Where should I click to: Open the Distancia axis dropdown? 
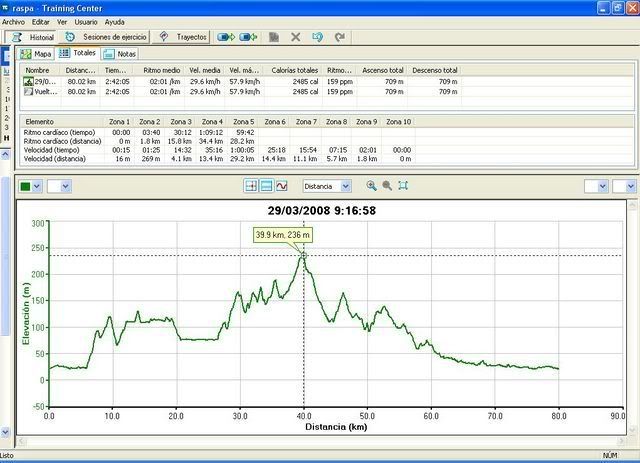[x=327, y=186]
